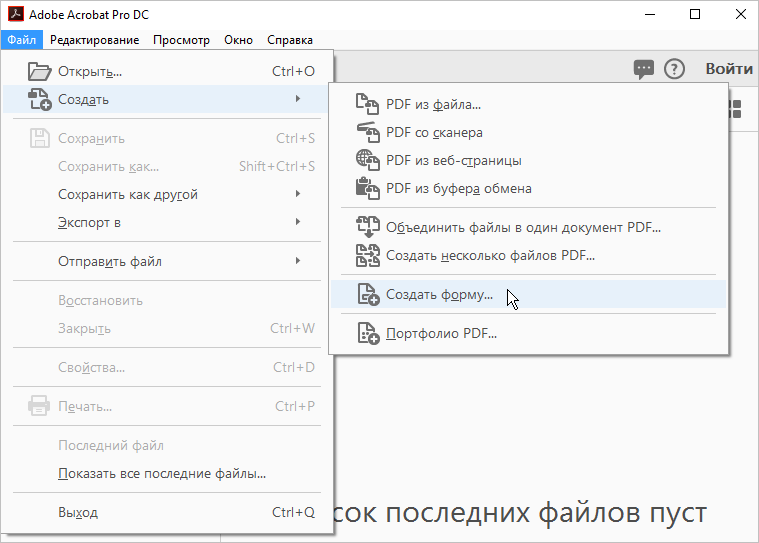Click the combine files into PDF icon
Viewport: 759px width, 543px height.
point(368,227)
